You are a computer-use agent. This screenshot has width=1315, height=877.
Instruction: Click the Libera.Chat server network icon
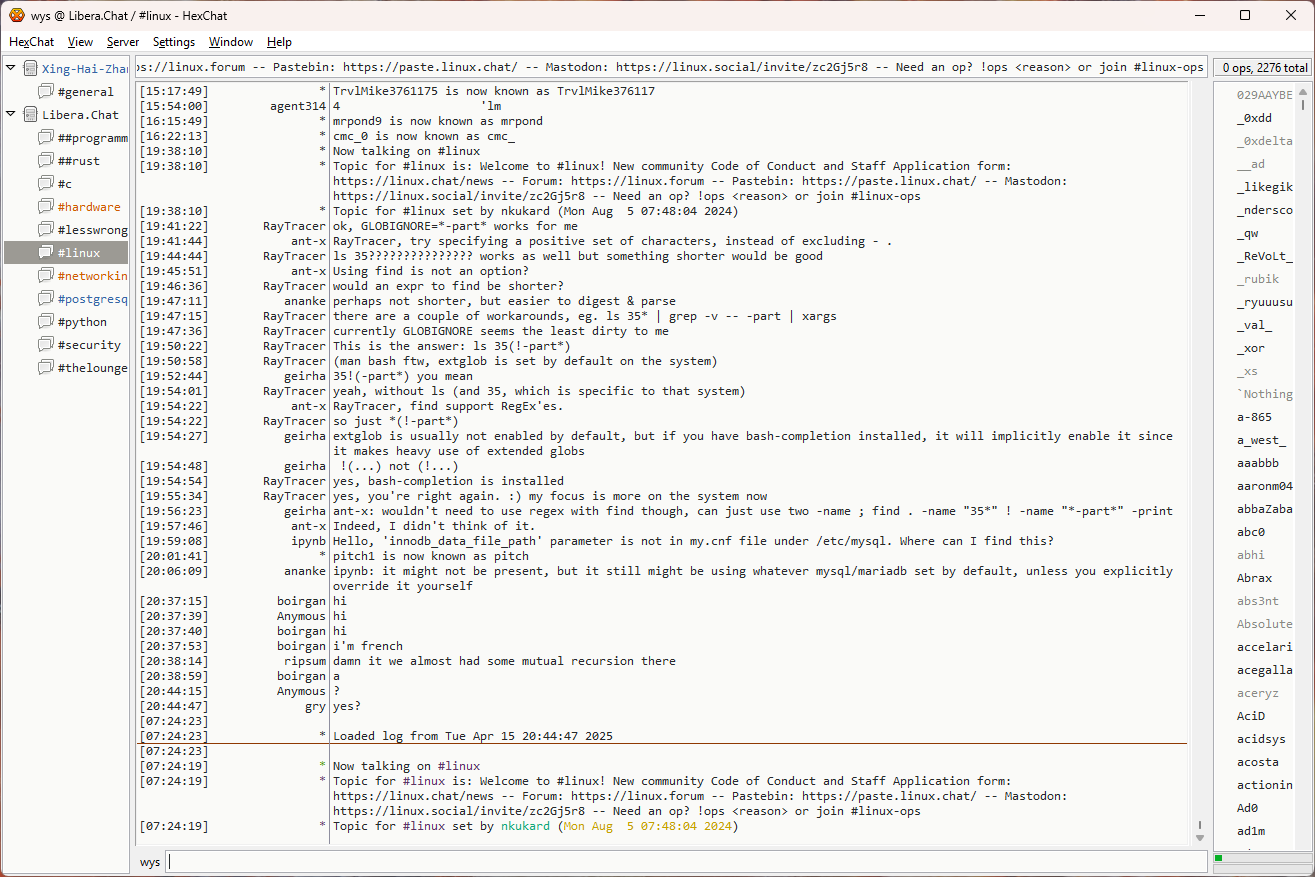[30, 115]
